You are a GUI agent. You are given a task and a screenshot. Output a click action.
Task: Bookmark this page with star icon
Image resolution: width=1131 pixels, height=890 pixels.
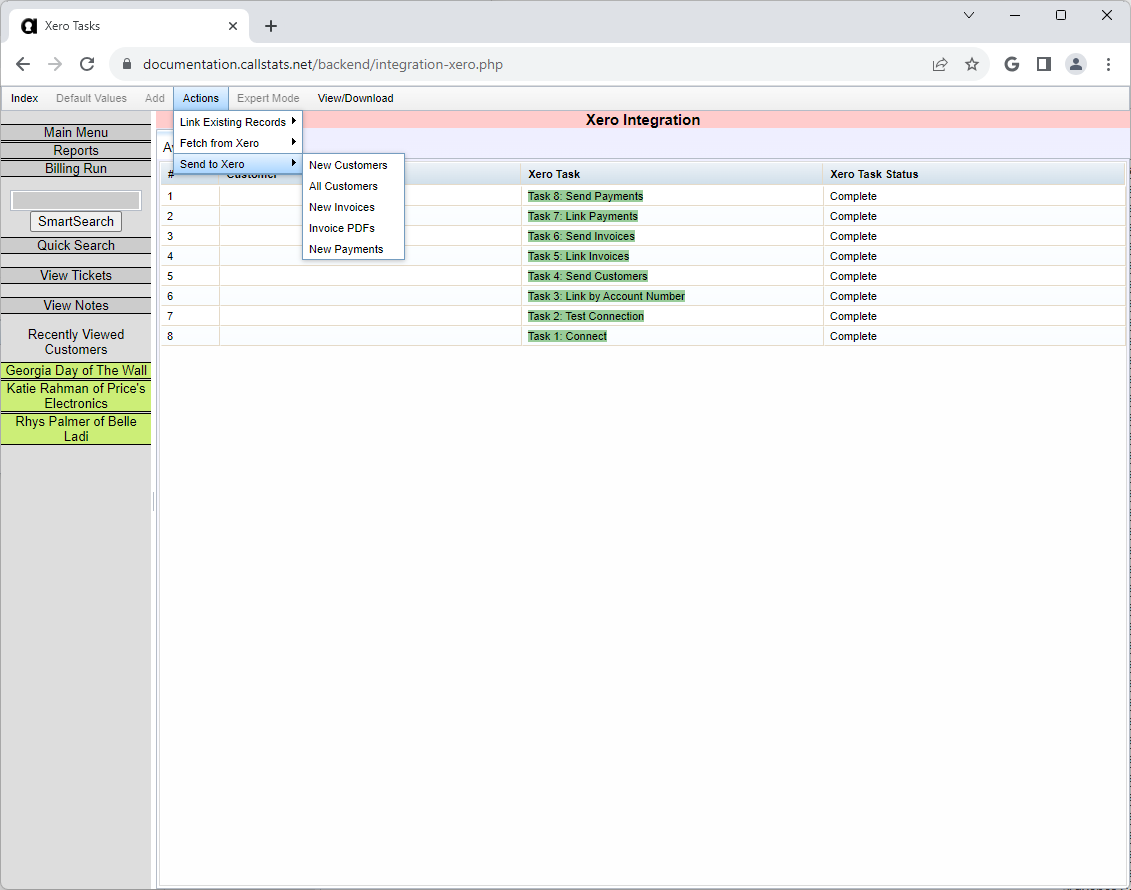971,64
